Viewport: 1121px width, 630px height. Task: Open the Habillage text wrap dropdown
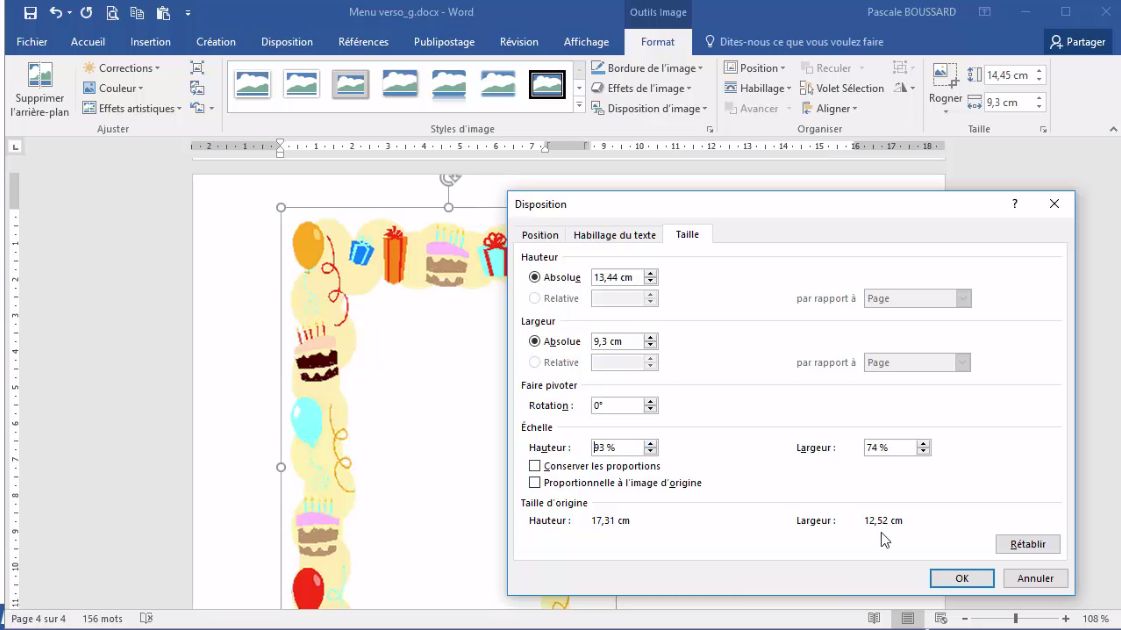coord(759,88)
